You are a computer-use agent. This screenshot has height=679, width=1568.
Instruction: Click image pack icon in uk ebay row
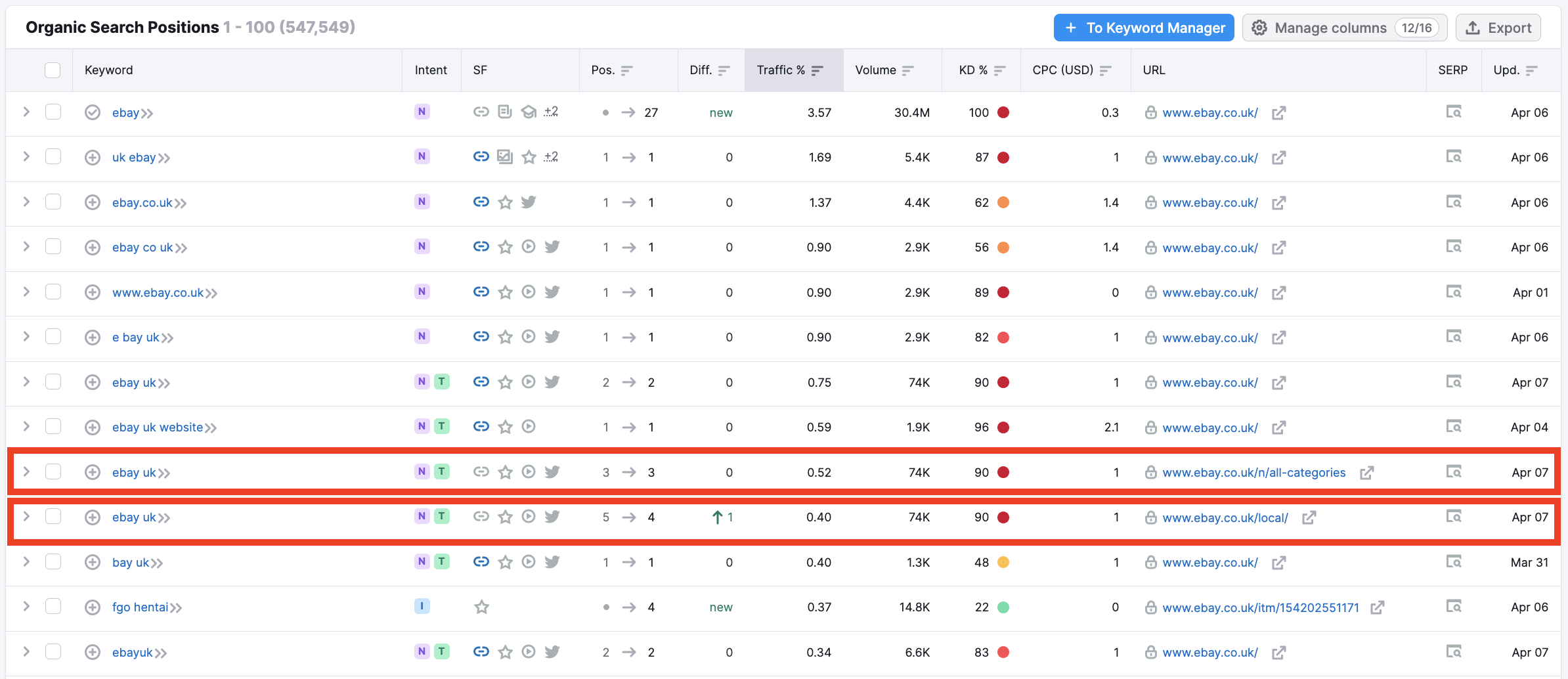coord(505,157)
